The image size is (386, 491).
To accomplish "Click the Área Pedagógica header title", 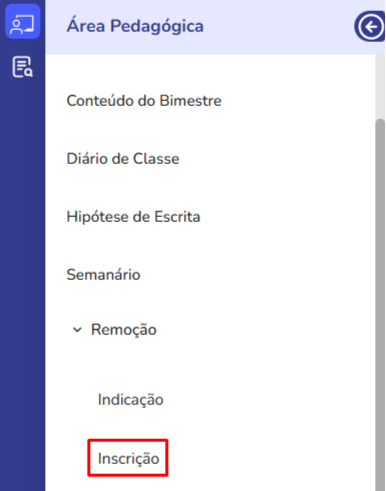I will pos(135,26).
